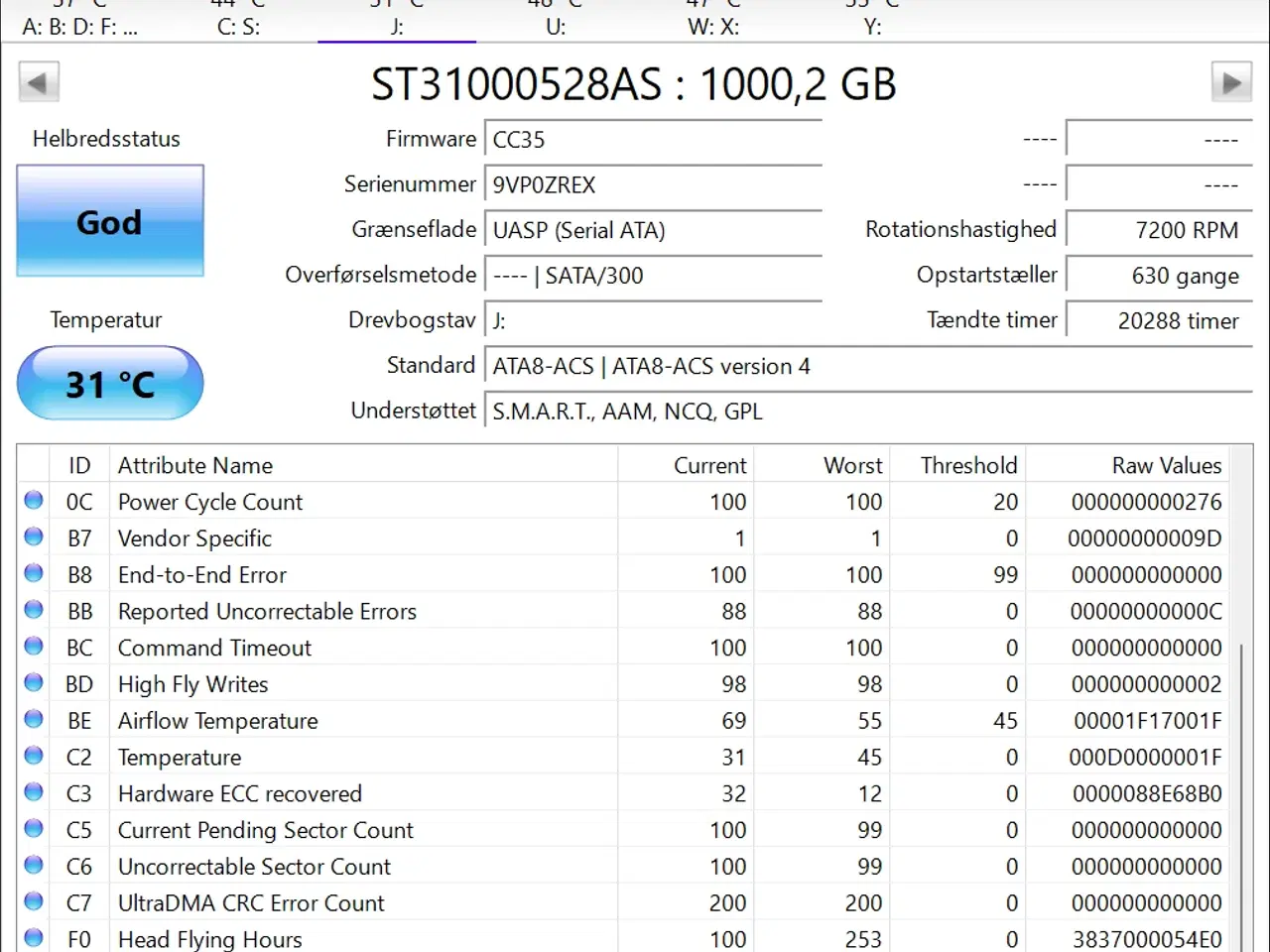Click the serial number field 9VP0ZREX
1270x952 pixels.
pyautogui.click(x=654, y=185)
